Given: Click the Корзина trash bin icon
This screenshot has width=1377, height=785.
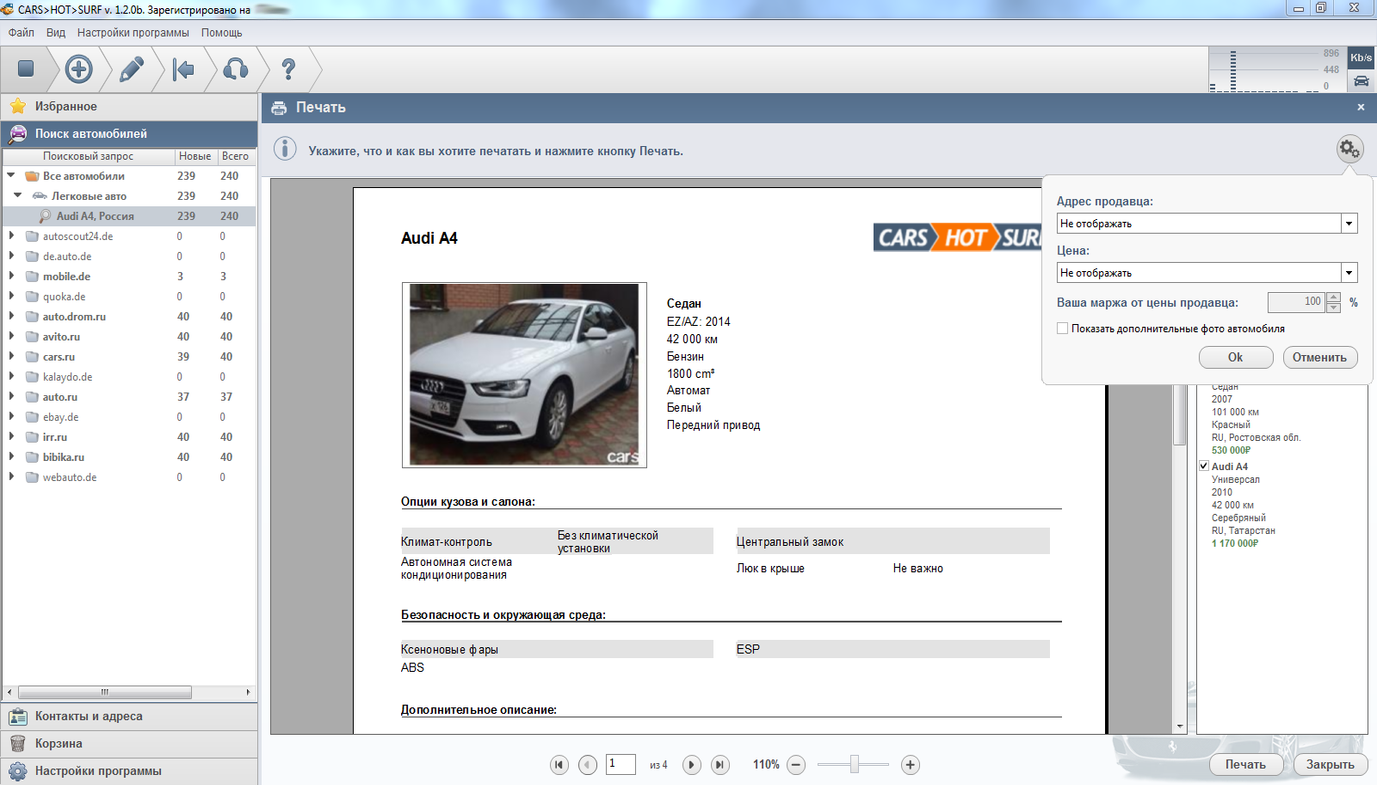Looking at the screenshot, I should click(x=18, y=743).
